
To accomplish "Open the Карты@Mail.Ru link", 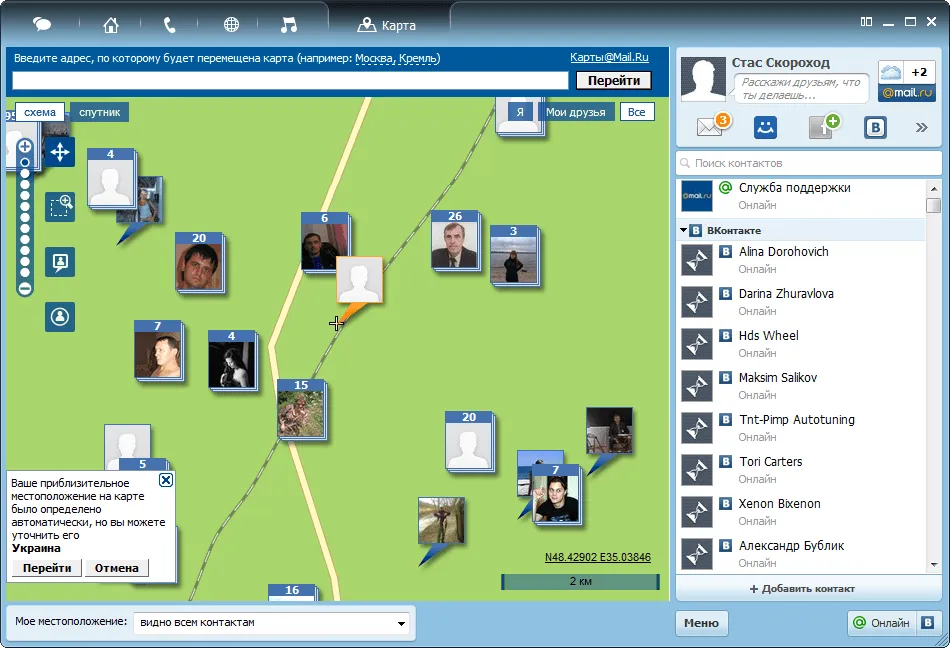I will 609,57.
